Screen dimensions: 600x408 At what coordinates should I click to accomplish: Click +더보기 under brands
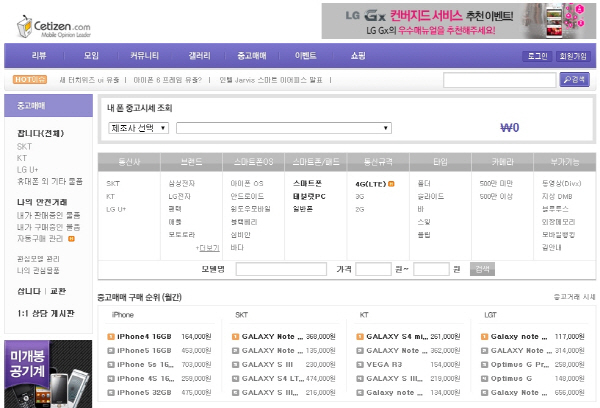click(207, 248)
